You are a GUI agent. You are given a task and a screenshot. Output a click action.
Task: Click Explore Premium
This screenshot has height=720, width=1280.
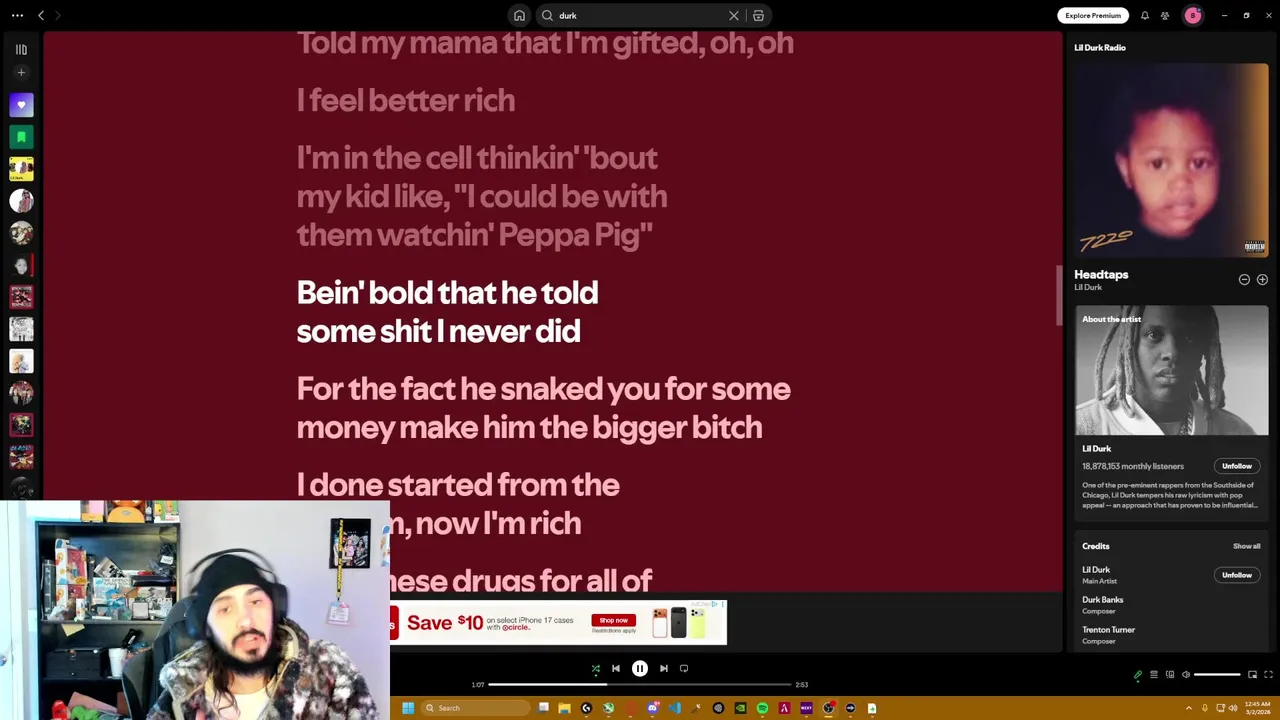[x=1093, y=15]
